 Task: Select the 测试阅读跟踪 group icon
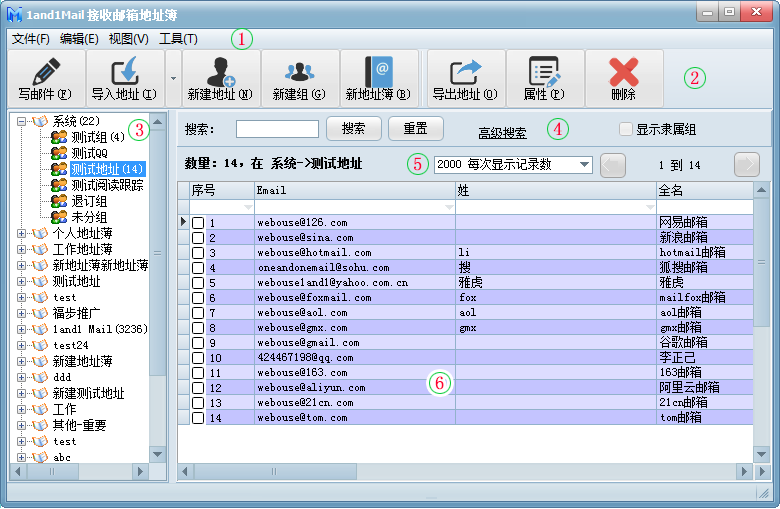coord(59,185)
